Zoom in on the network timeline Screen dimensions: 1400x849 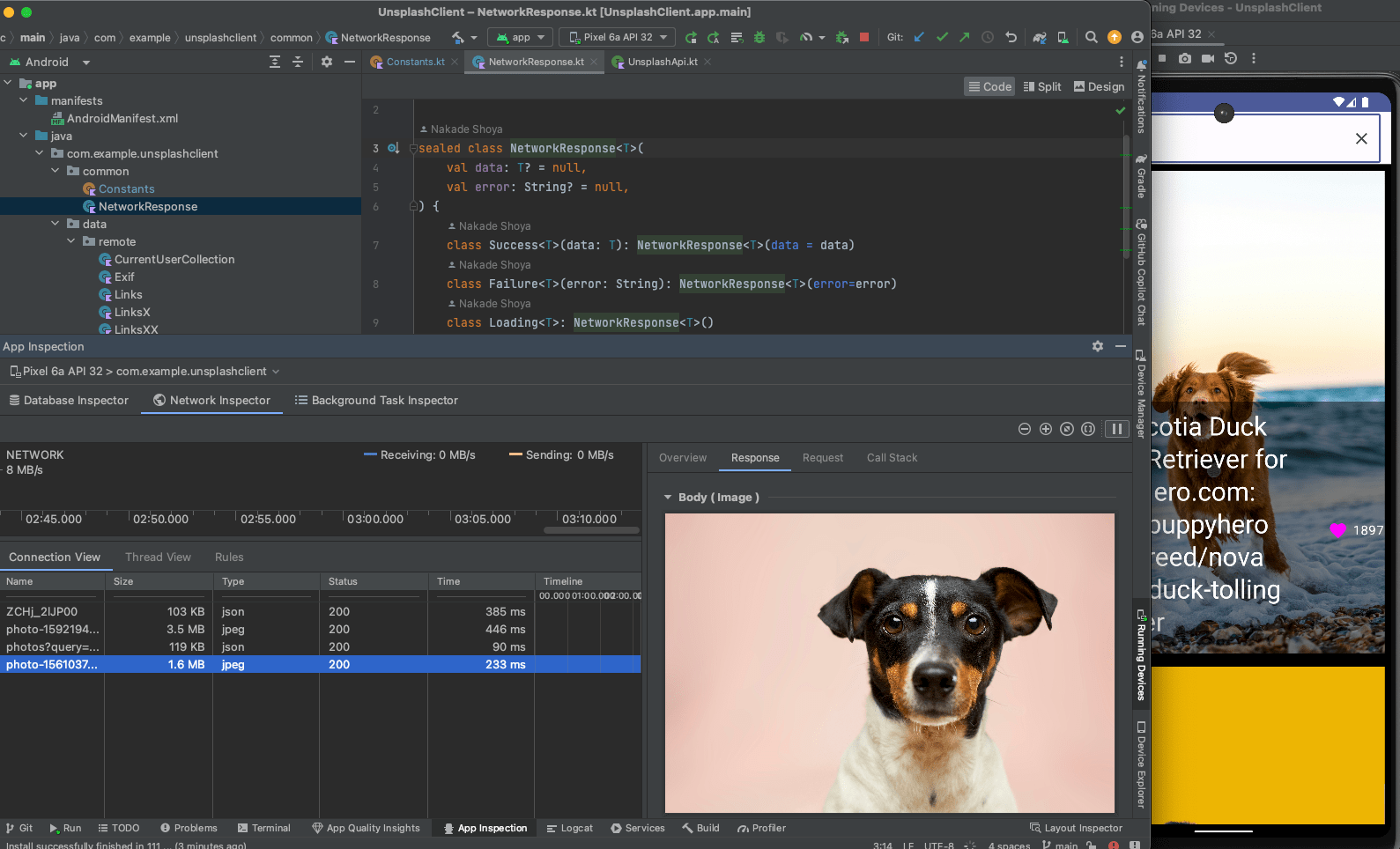(x=1046, y=429)
